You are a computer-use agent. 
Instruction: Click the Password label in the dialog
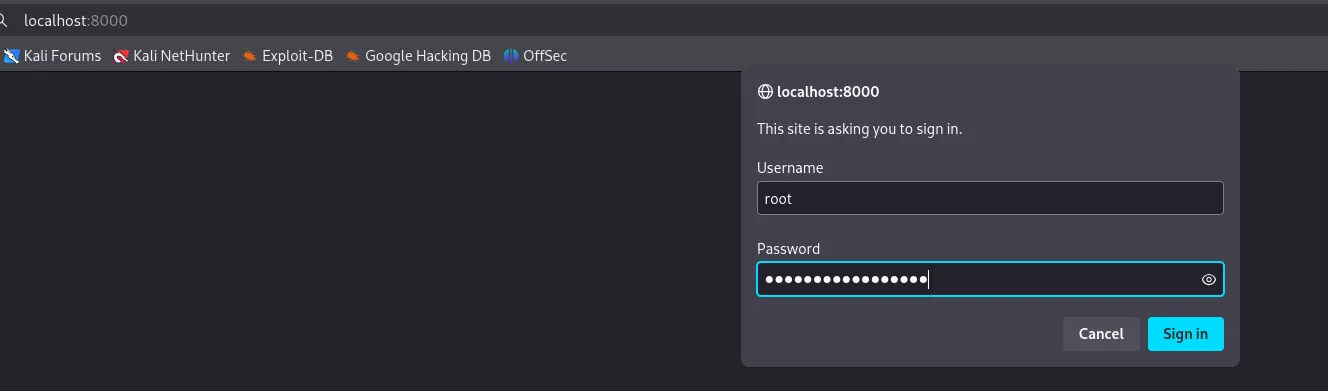pos(788,249)
